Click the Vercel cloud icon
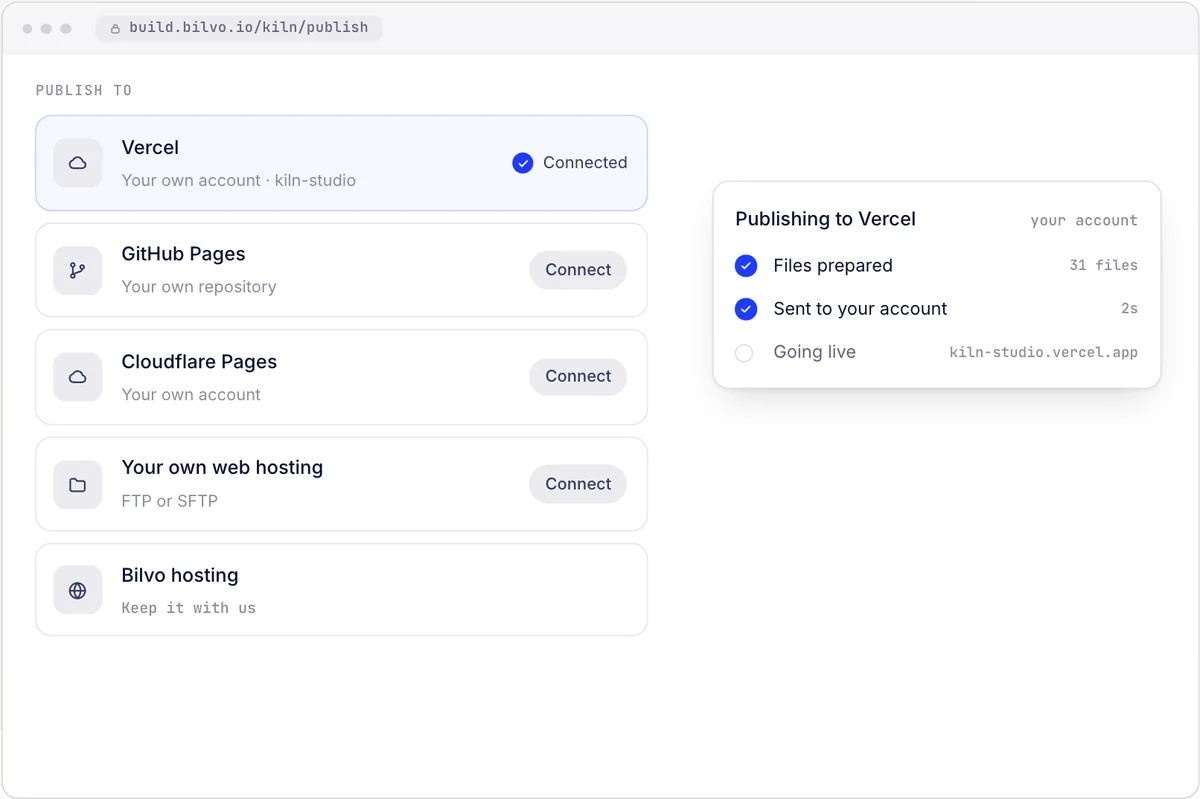This screenshot has width=1200, height=799. (x=78, y=163)
